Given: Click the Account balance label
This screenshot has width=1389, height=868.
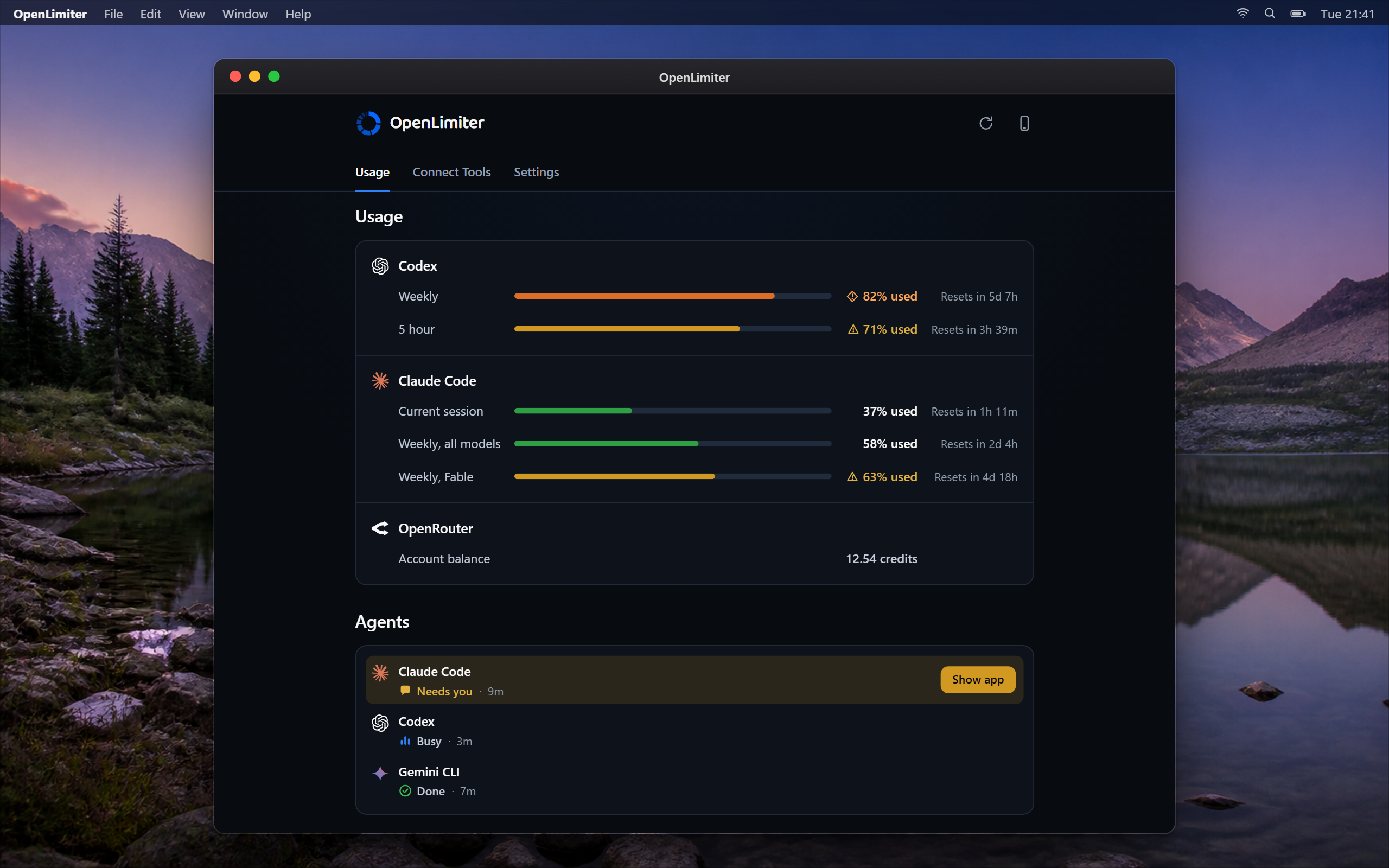Looking at the screenshot, I should click(444, 559).
